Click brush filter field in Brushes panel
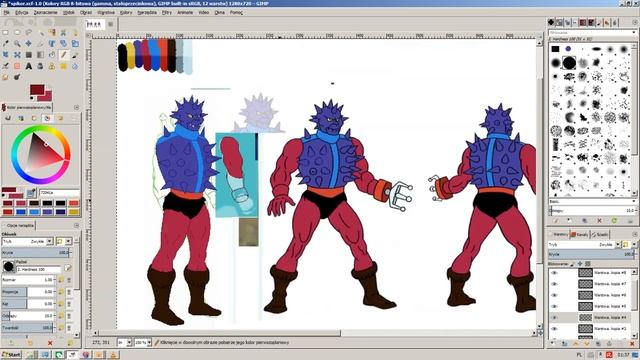Viewport: 640px width, 360px height. point(592,32)
